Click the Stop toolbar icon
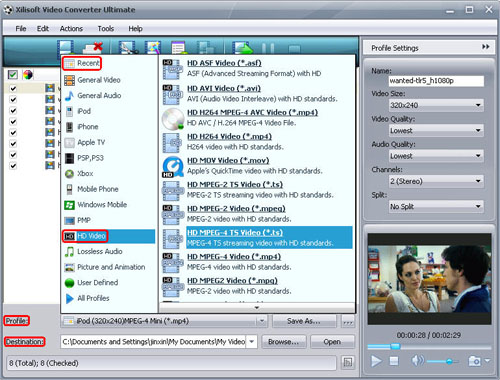The image size is (500, 380). [294, 49]
